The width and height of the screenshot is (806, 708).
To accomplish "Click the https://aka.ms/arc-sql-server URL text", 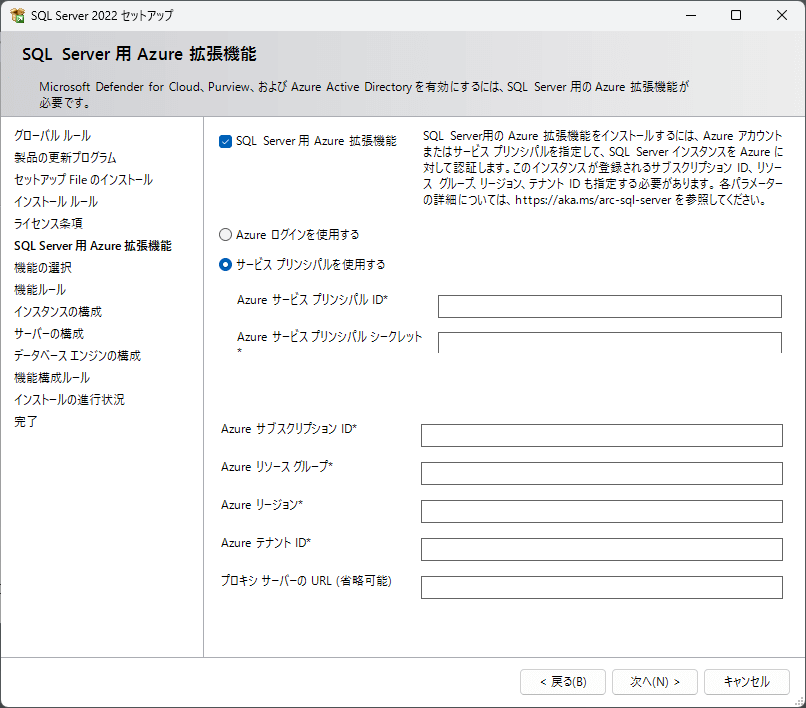I will 593,200.
